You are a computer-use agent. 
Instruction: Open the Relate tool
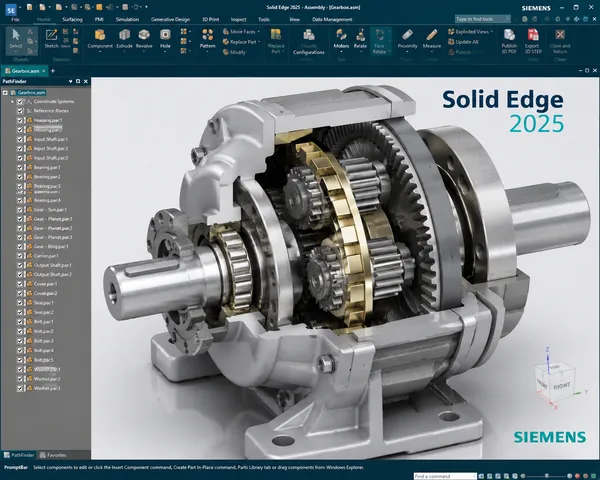point(360,39)
